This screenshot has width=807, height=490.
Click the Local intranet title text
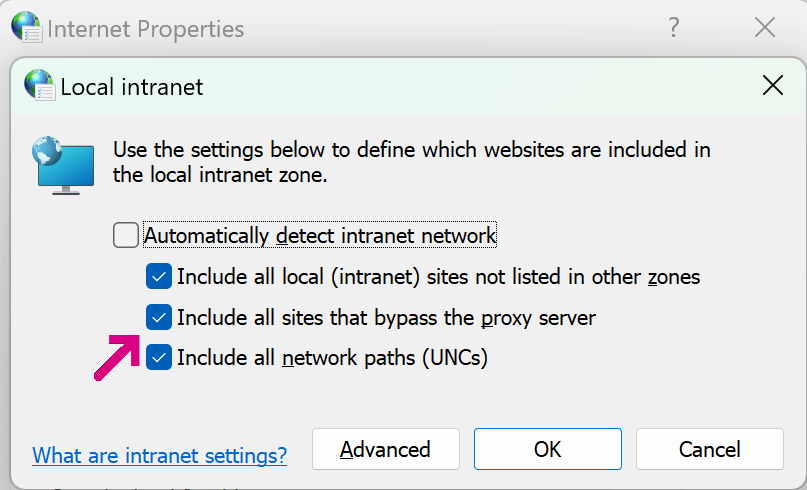[x=132, y=87]
